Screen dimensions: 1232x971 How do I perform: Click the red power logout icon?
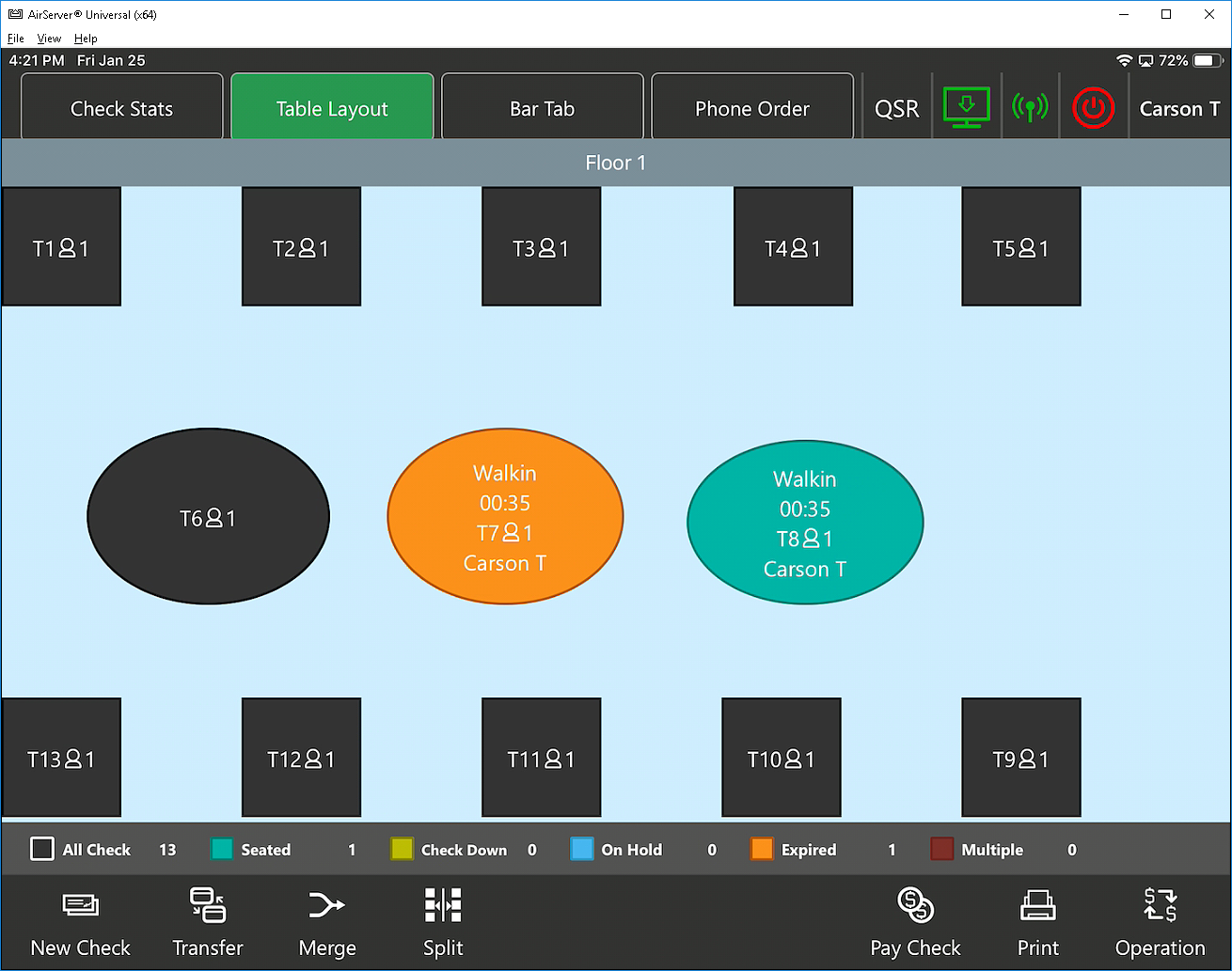point(1093,108)
